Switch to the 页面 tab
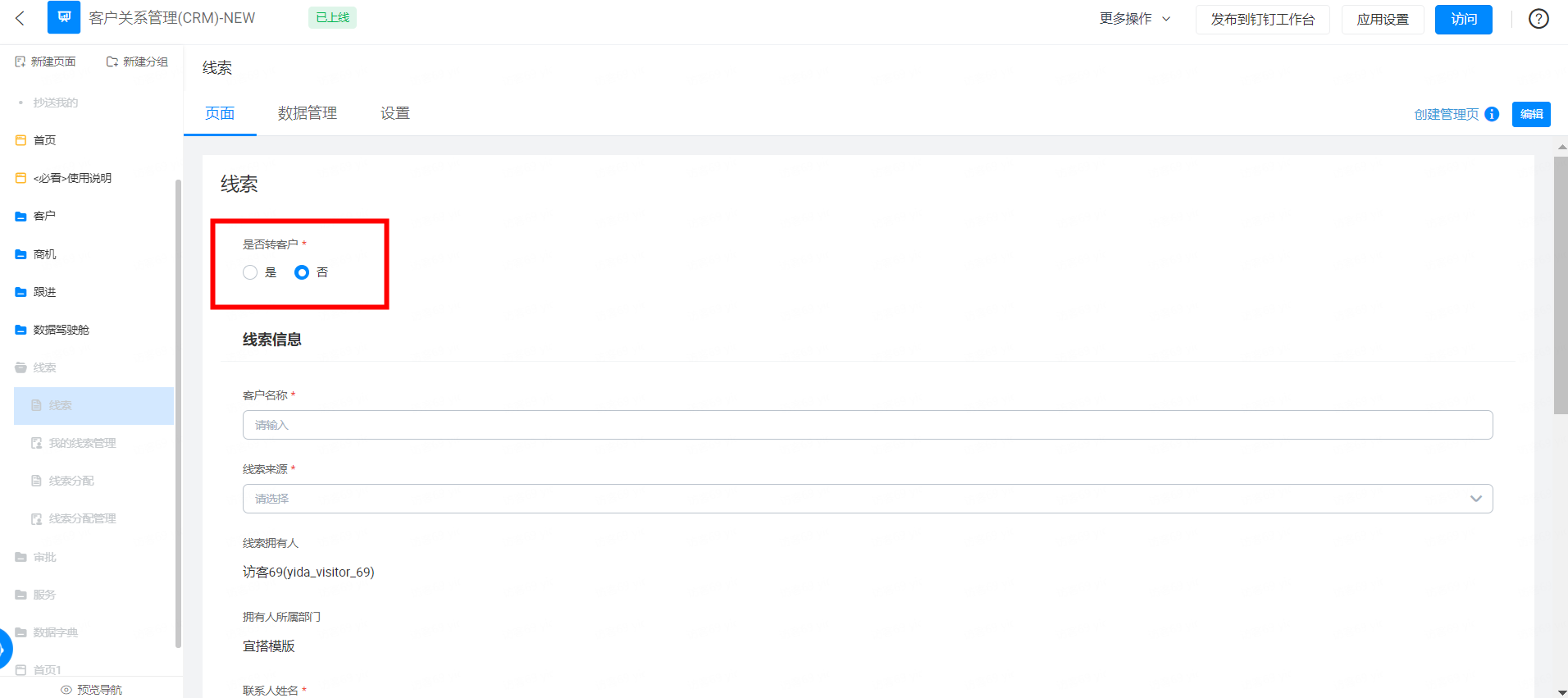The height and width of the screenshot is (698, 1568). pos(220,113)
